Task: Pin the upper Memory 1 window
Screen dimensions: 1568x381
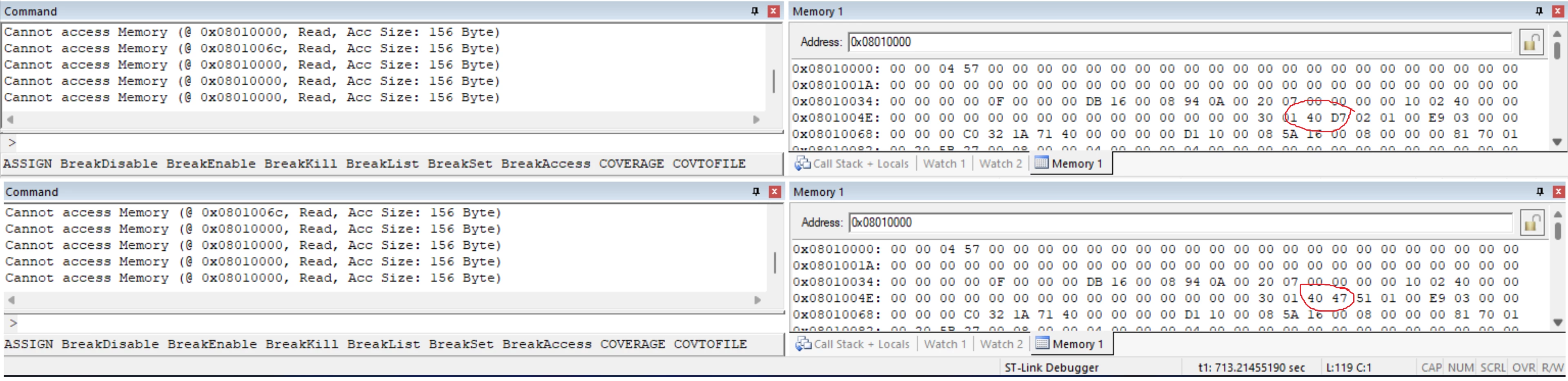Action: [x=1539, y=11]
